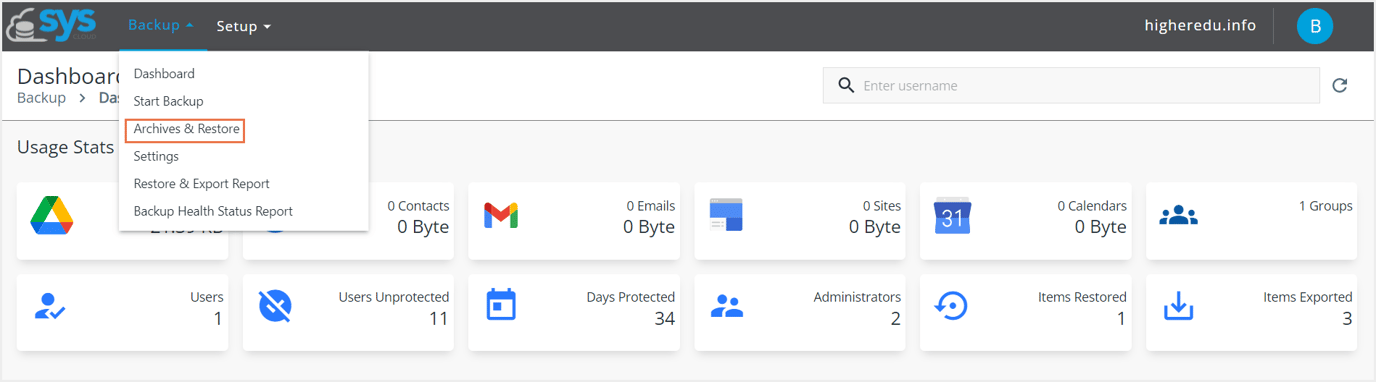Click the '0 Emails' label

point(651,206)
